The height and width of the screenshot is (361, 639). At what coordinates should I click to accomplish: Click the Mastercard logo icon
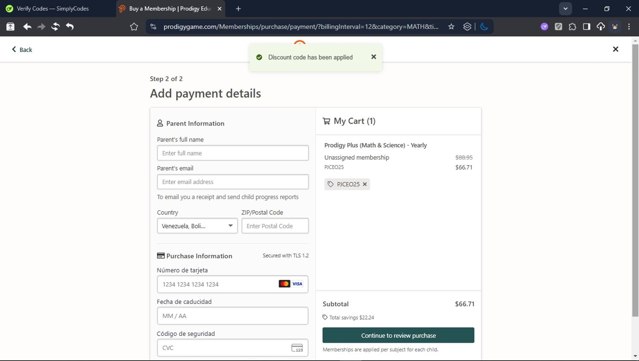click(284, 284)
